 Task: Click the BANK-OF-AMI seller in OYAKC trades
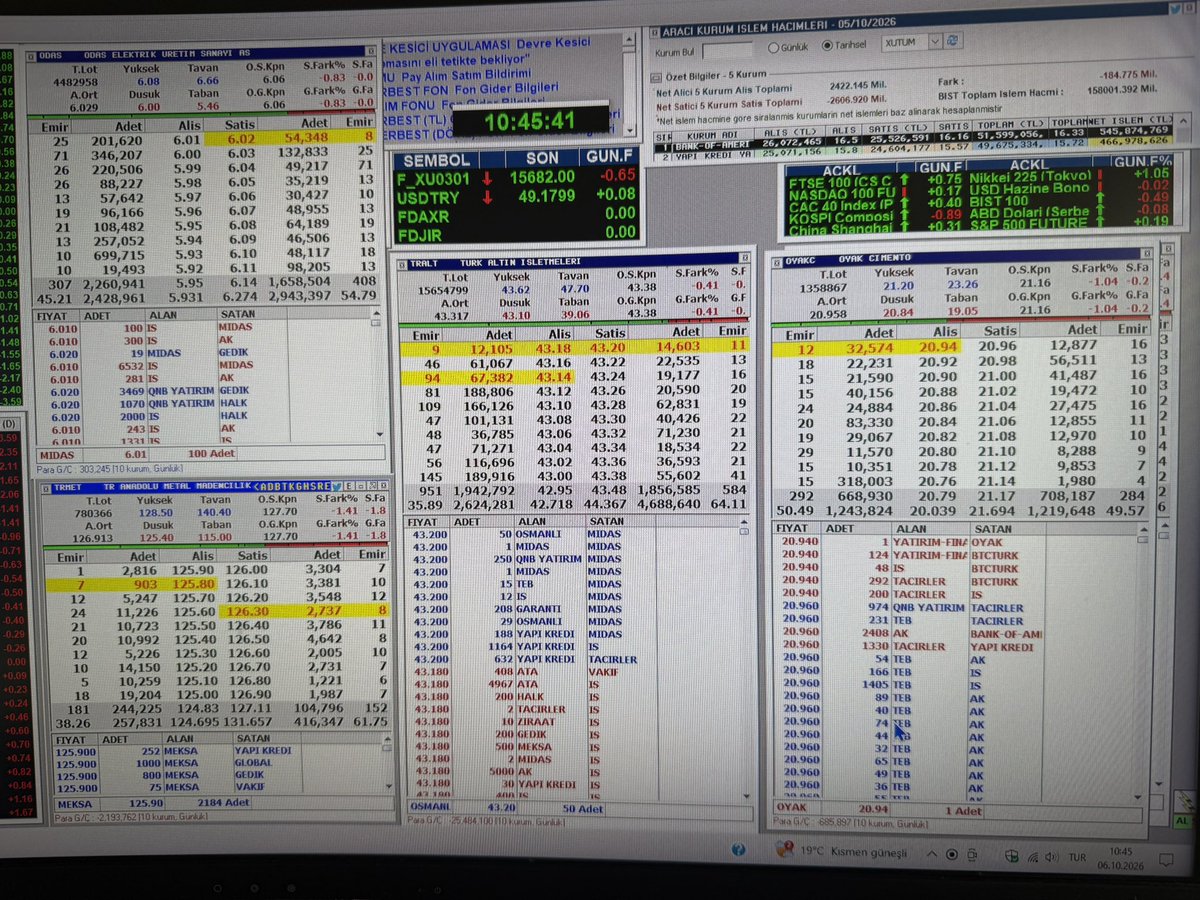(1005, 633)
